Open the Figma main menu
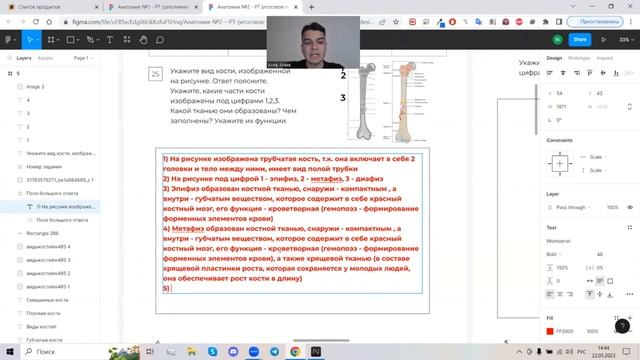Viewport: 640px width, 360px height. click(10, 40)
